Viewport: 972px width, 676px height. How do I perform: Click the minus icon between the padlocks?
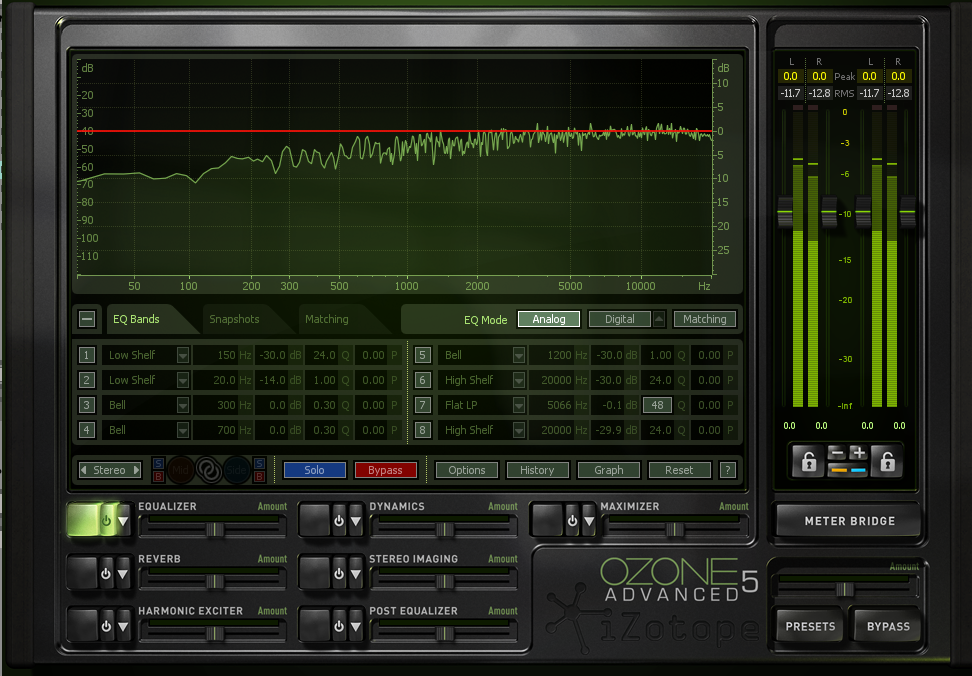(837, 454)
